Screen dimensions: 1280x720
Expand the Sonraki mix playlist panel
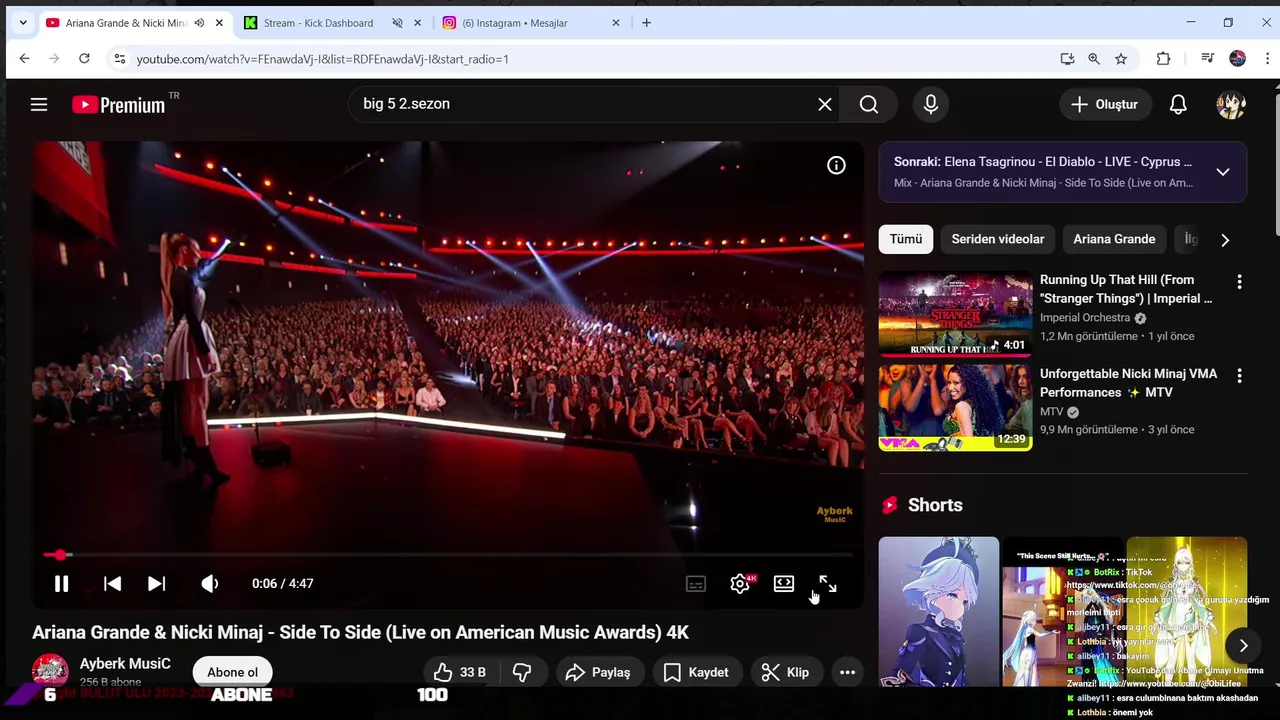1223,172
